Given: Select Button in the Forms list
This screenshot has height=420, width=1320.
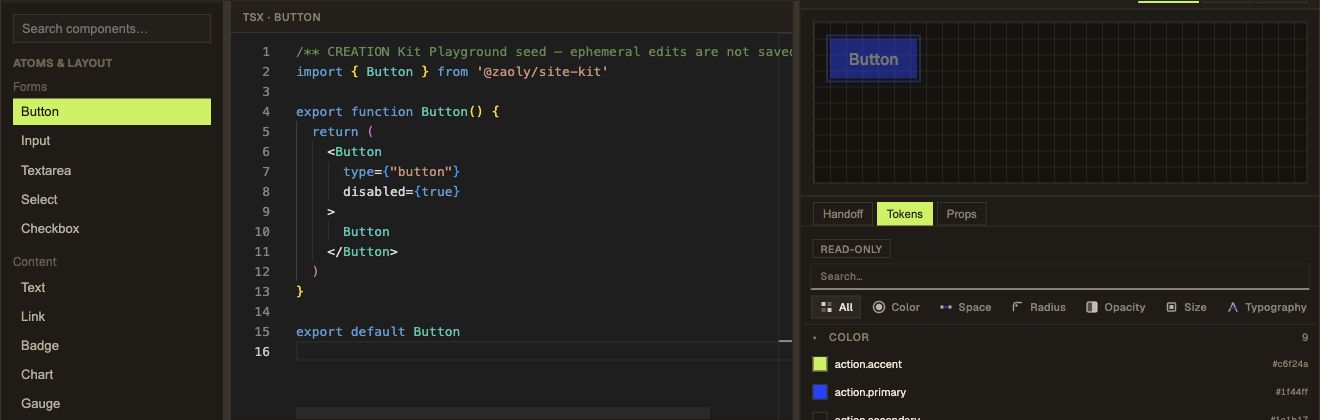Looking at the screenshot, I should [x=112, y=112].
